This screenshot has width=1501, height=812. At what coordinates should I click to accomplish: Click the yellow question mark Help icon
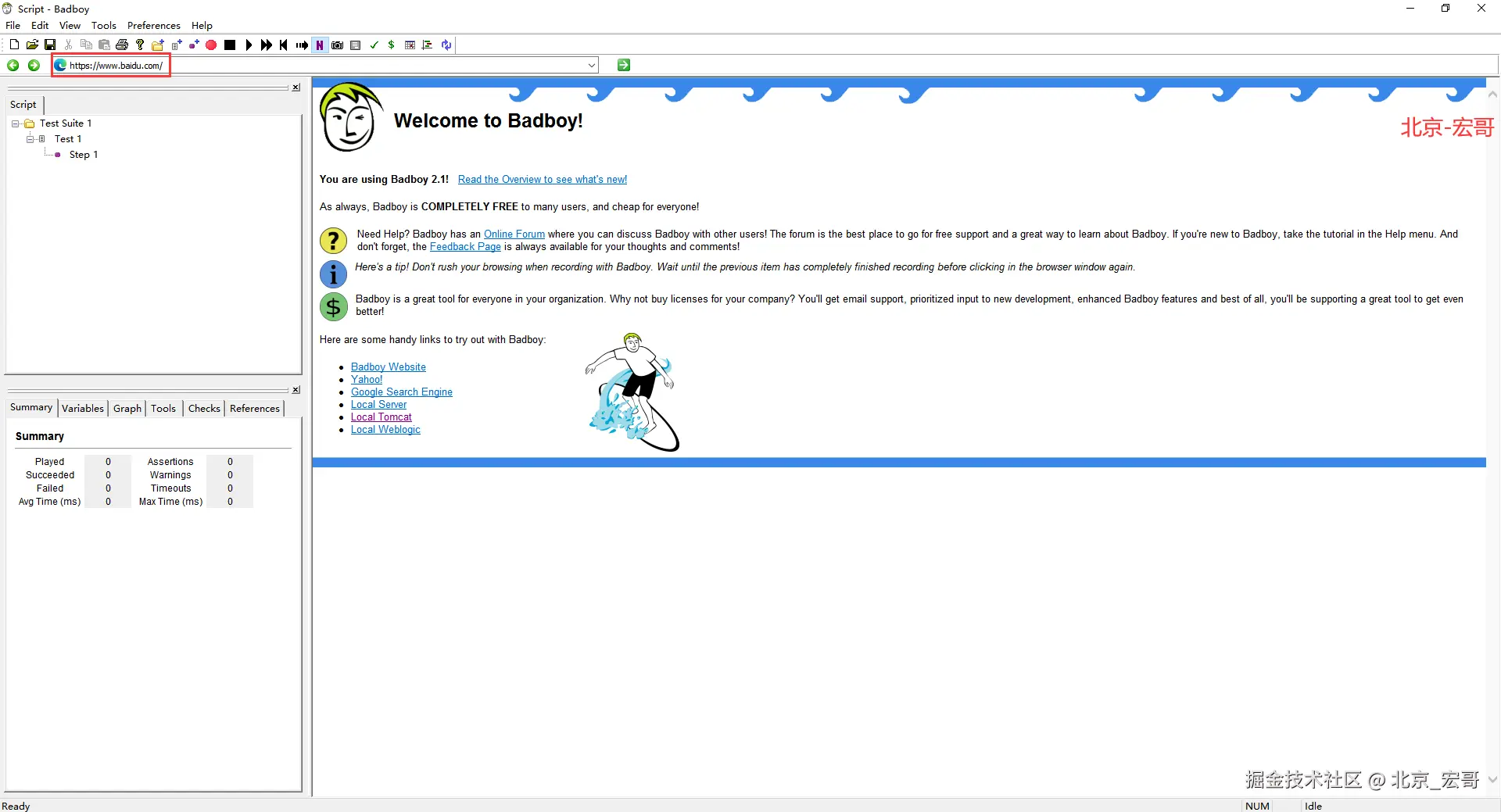(x=140, y=45)
